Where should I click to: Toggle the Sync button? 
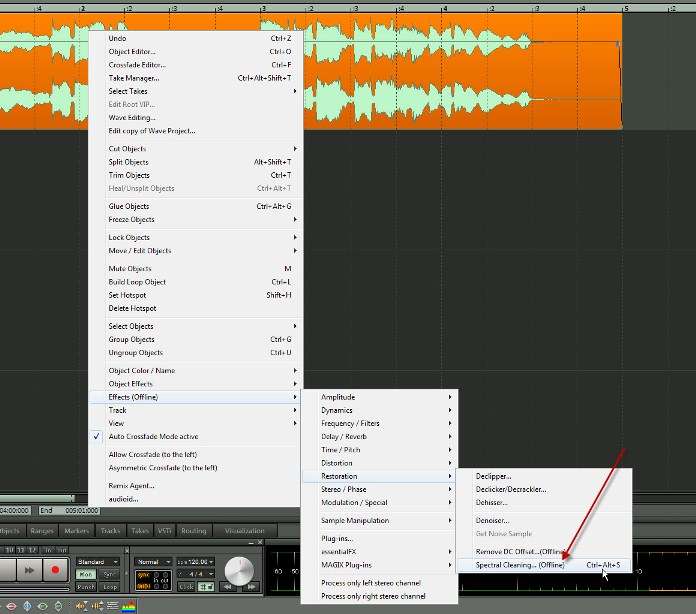(109, 574)
